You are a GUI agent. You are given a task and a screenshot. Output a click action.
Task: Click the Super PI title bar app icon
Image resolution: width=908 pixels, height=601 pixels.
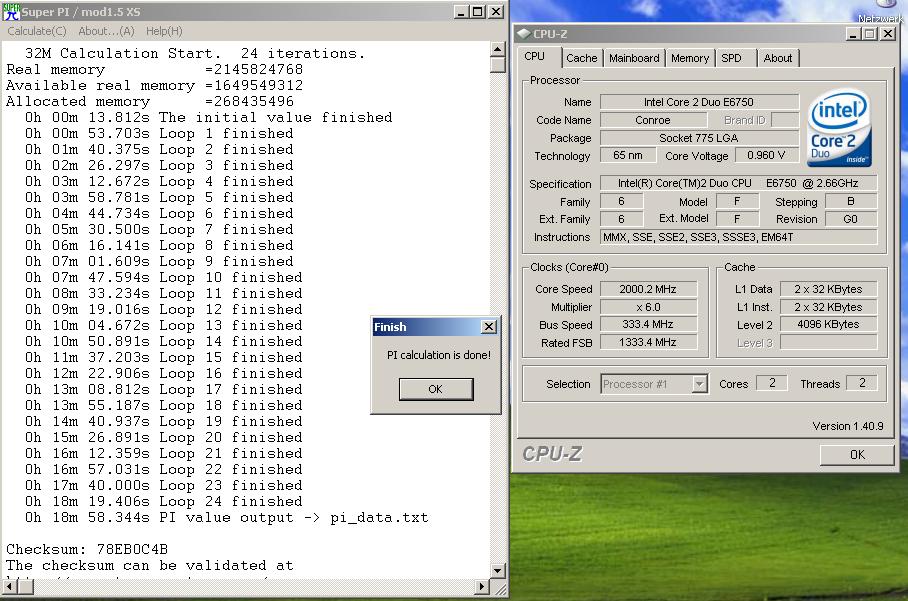tap(11, 12)
